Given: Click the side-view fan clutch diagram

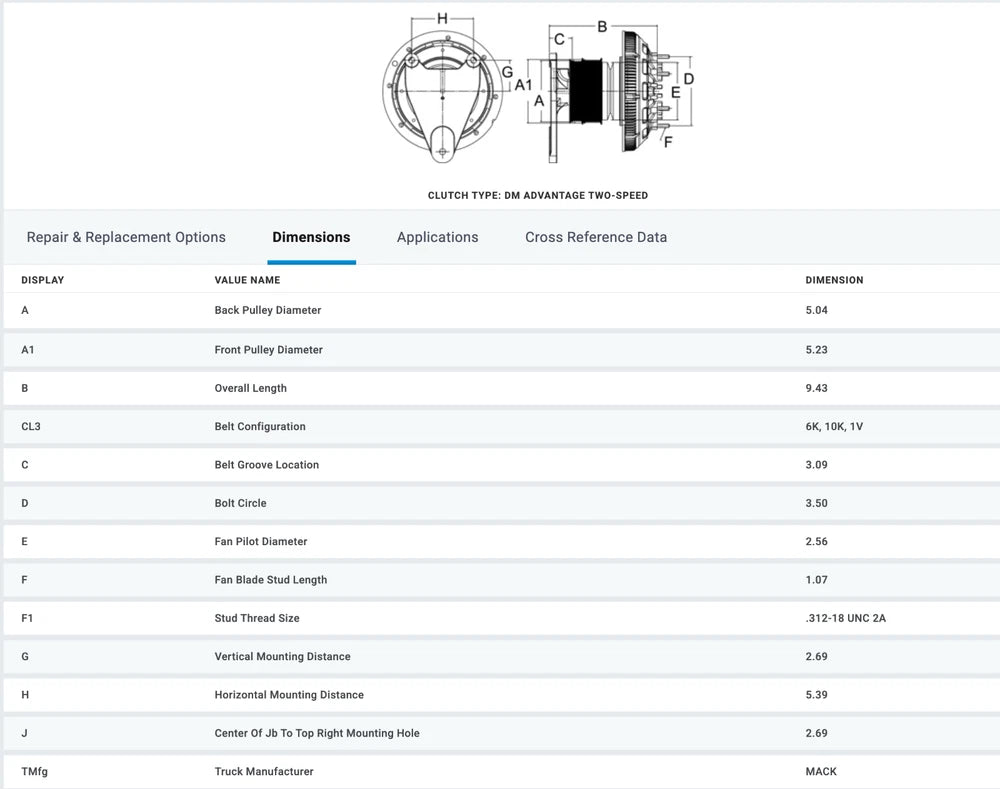Looking at the screenshot, I should (x=610, y=95).
